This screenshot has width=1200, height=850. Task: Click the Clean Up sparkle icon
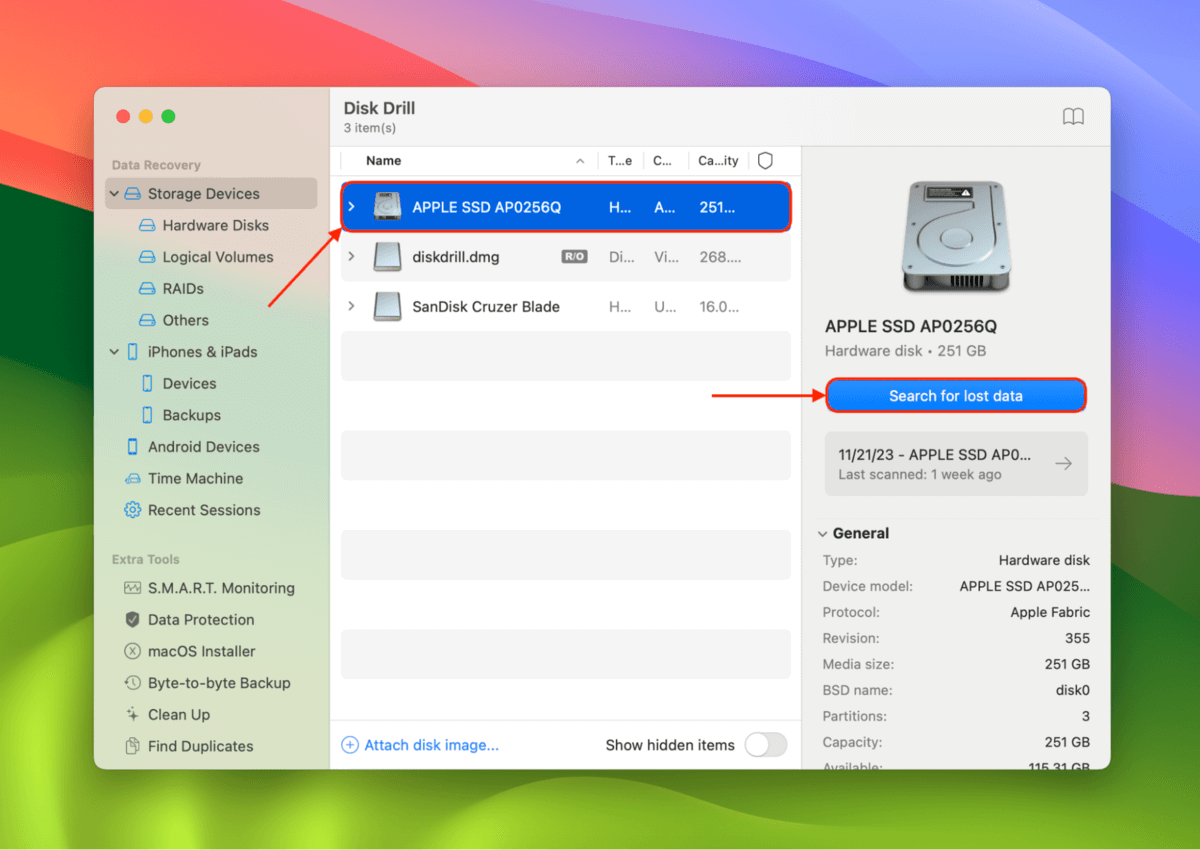pyautogui.click(x=133, y=715)
